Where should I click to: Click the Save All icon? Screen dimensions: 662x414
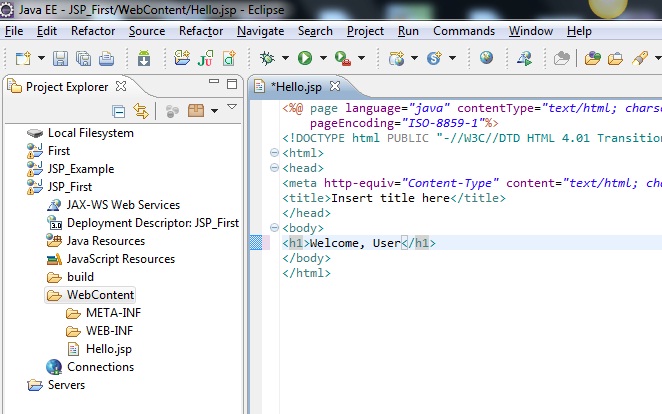coord(83,58)
